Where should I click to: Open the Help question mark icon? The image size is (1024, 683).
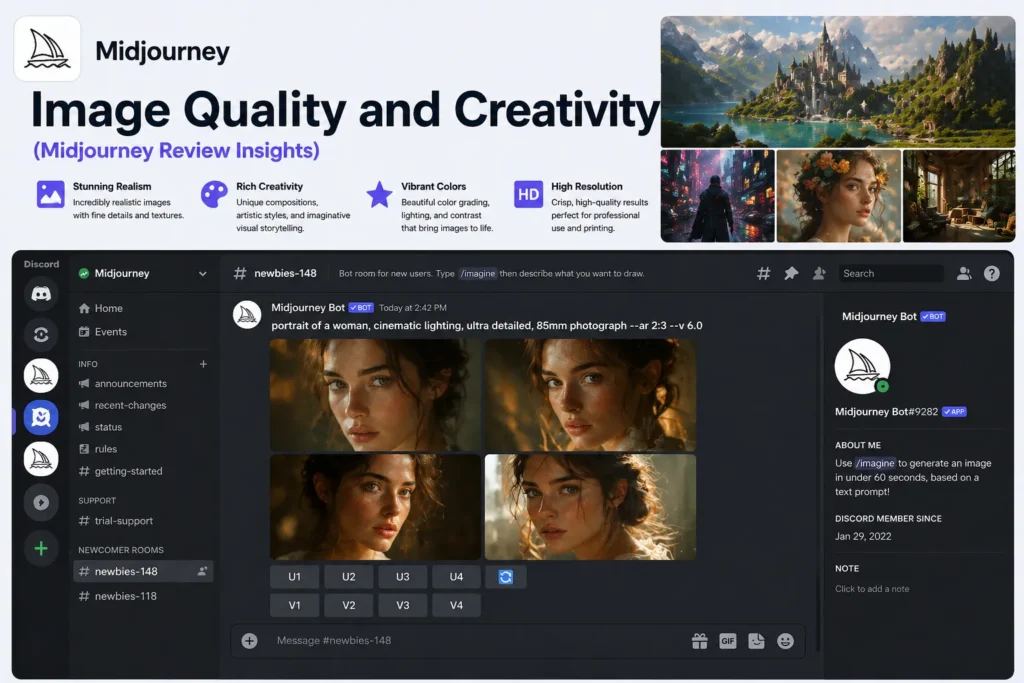(x=991, y=274)
